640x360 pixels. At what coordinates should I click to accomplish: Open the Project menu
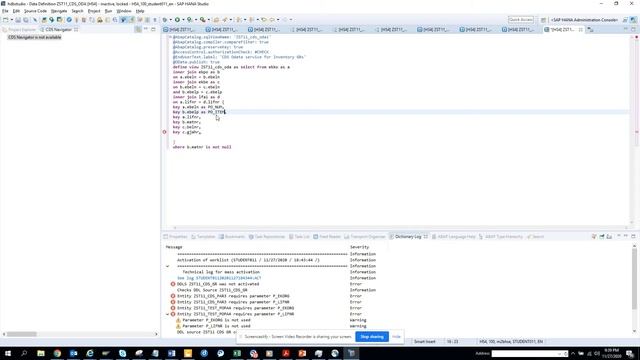(x=94, y=11)
